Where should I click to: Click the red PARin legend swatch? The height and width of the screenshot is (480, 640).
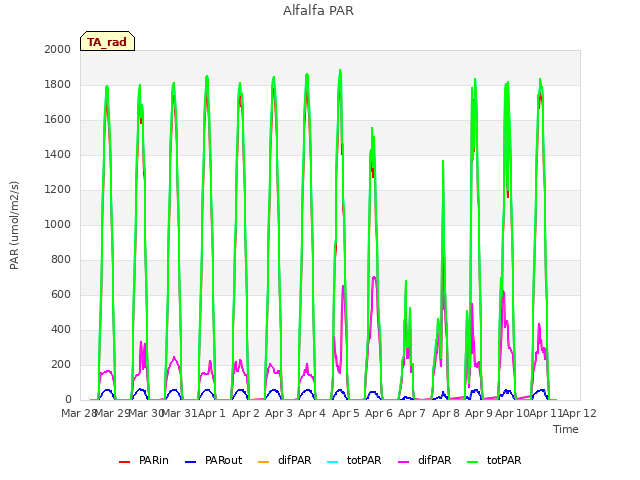[x=124, y=462]
